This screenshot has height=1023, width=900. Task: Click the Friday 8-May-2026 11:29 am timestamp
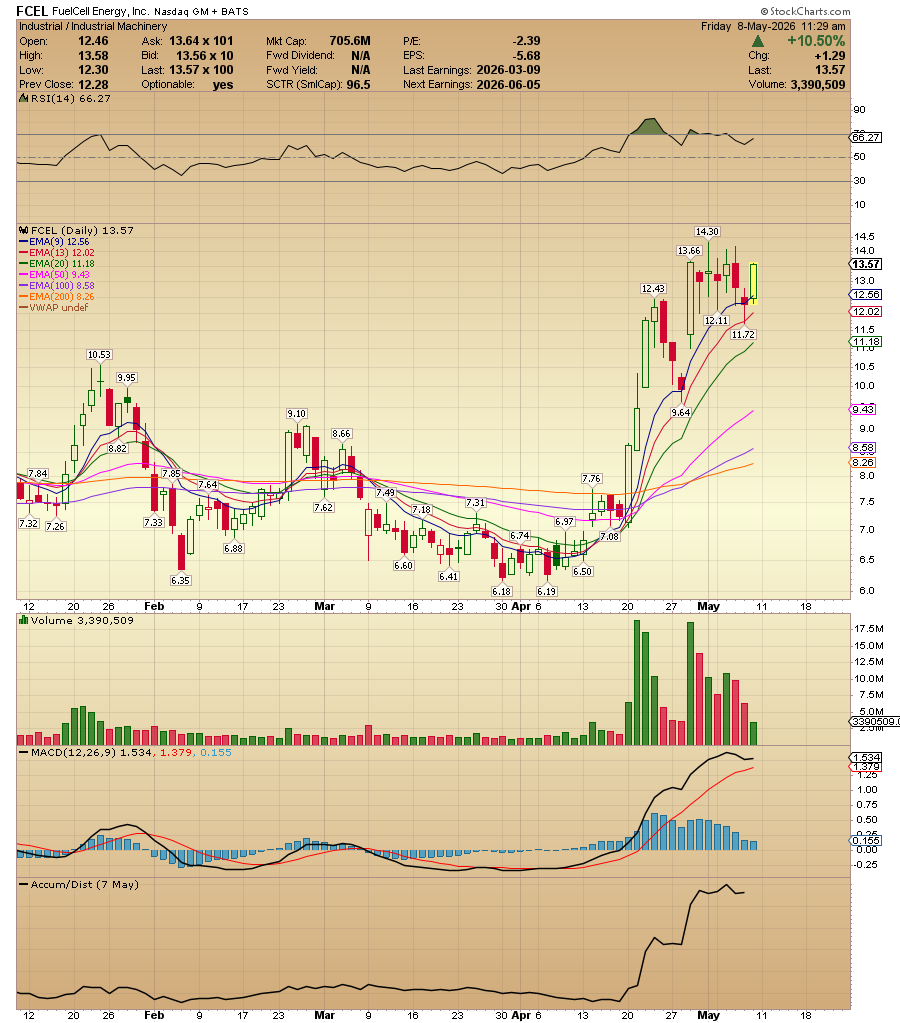click(773, 26)
